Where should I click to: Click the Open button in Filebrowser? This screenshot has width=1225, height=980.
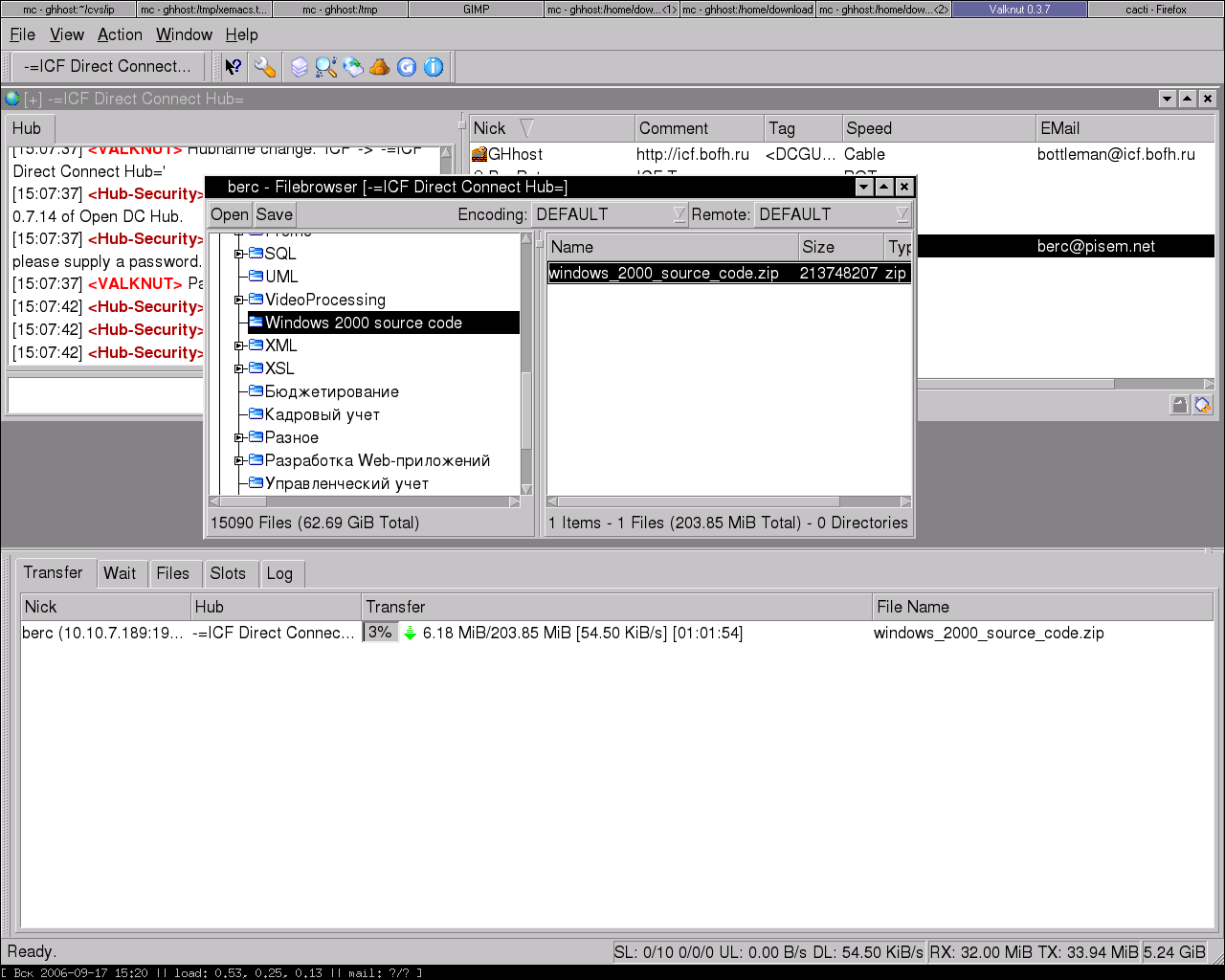tap(230, 214)
